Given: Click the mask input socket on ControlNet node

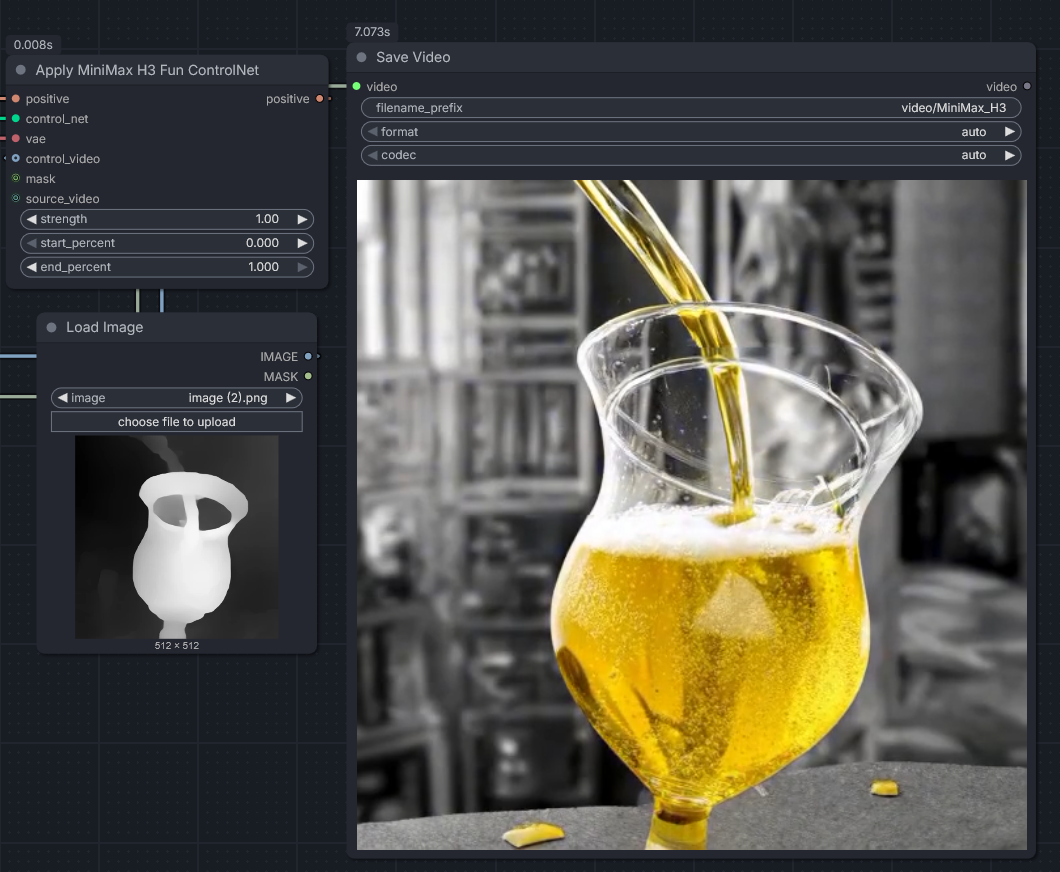Looking at the screenshot, I should (16, 178).
